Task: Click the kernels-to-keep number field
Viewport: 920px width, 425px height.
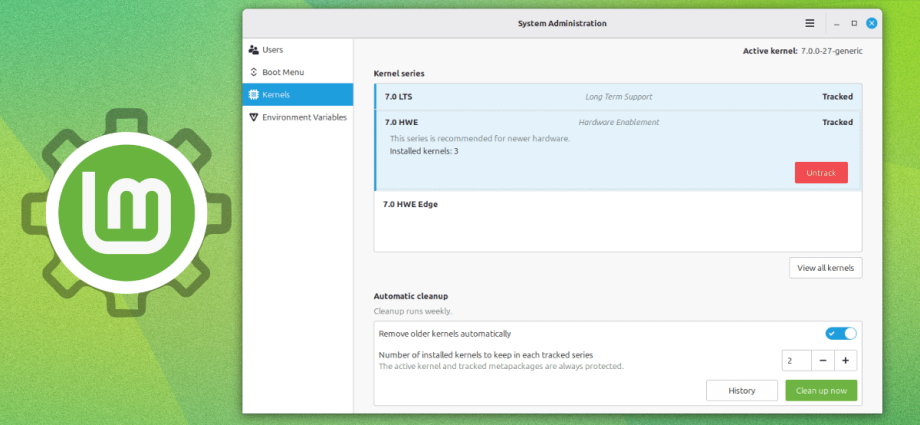Action: 797,360
